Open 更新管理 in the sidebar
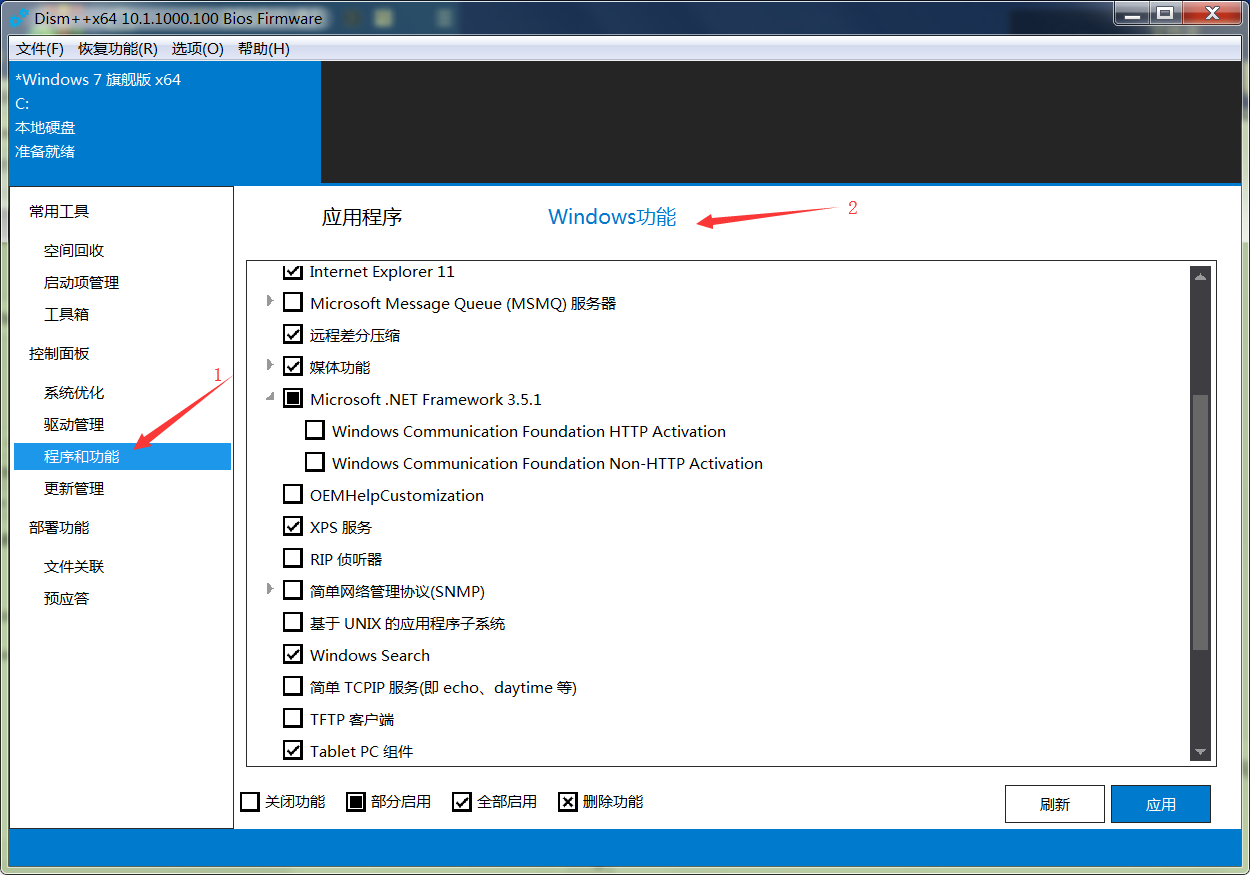The height and width of the screenshot is (875, 1250). pyautogui.click(x=74, y=489)
